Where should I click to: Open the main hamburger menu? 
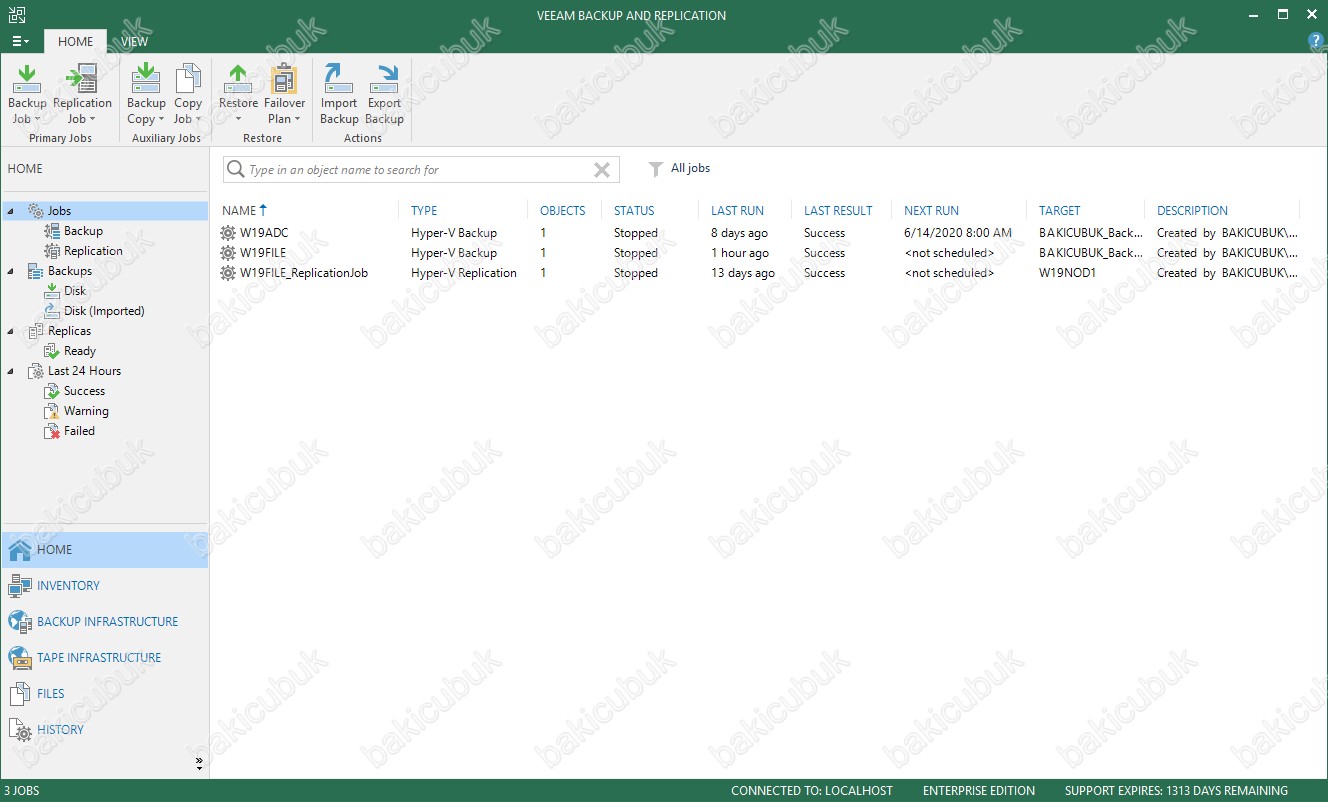[20, 41]
